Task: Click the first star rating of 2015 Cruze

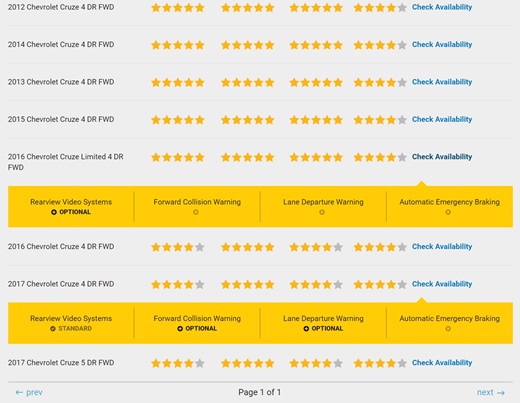Action: (x=178, y=120)
